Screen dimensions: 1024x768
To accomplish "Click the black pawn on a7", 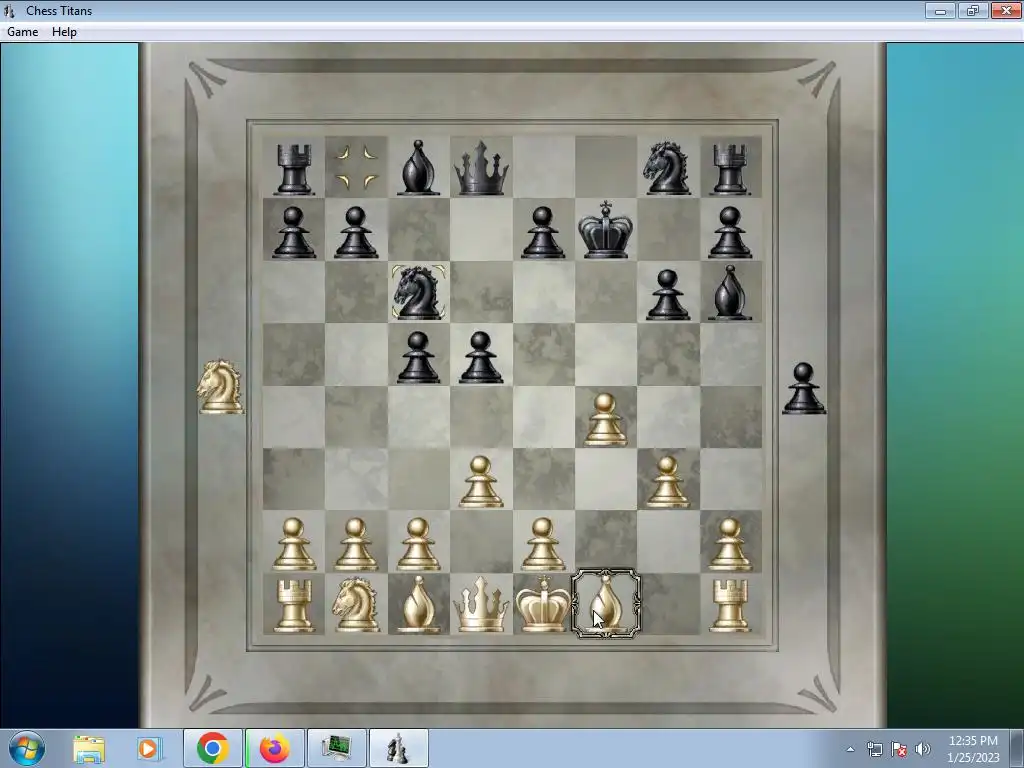I will (x=294, y=232).
